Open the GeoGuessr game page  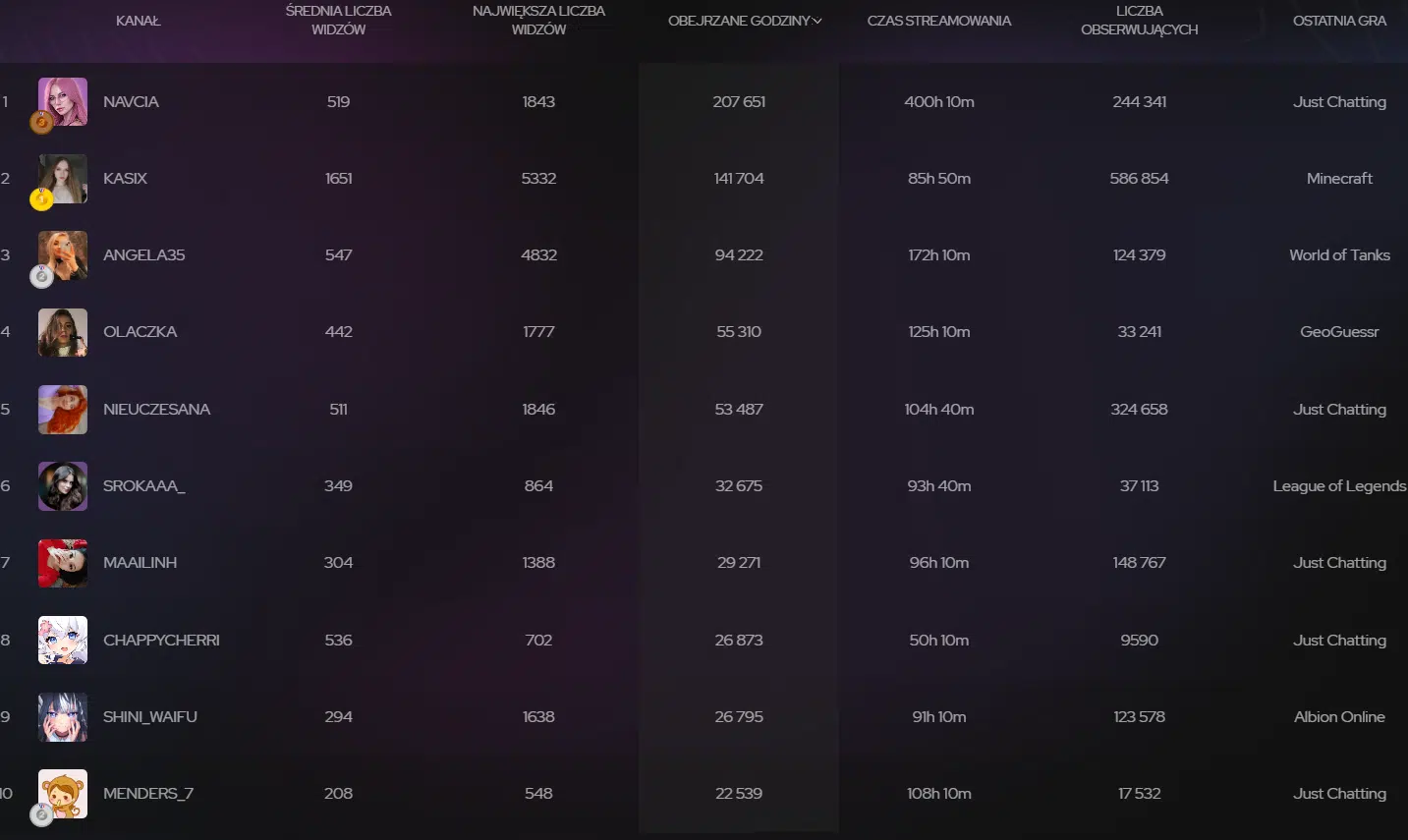click(x=1338, y=331)
